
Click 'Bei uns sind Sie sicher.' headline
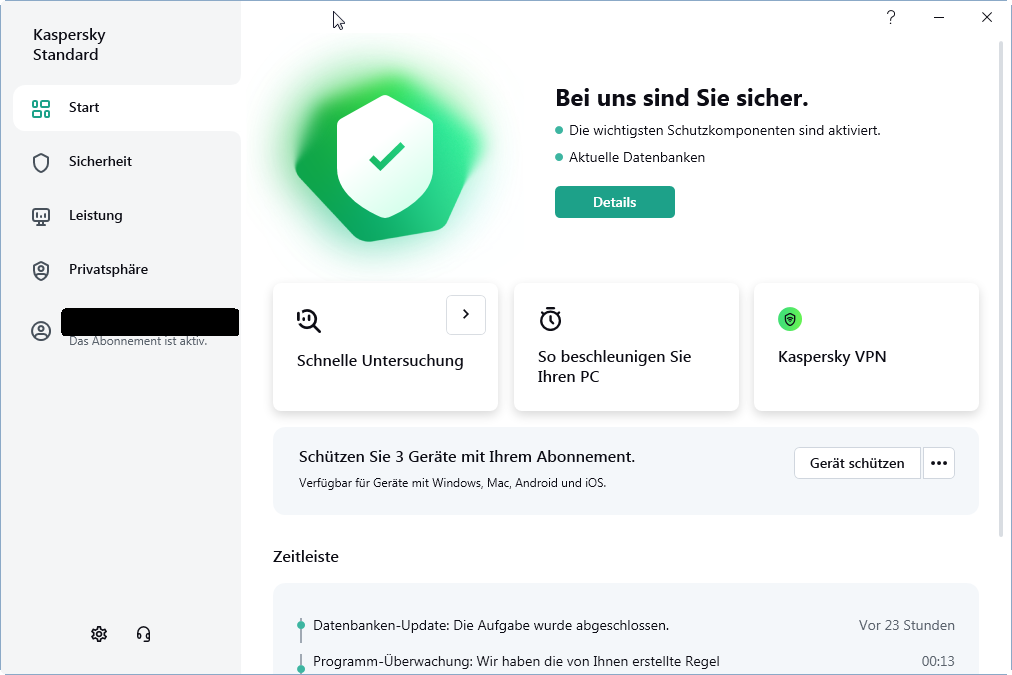coord(682,98)
